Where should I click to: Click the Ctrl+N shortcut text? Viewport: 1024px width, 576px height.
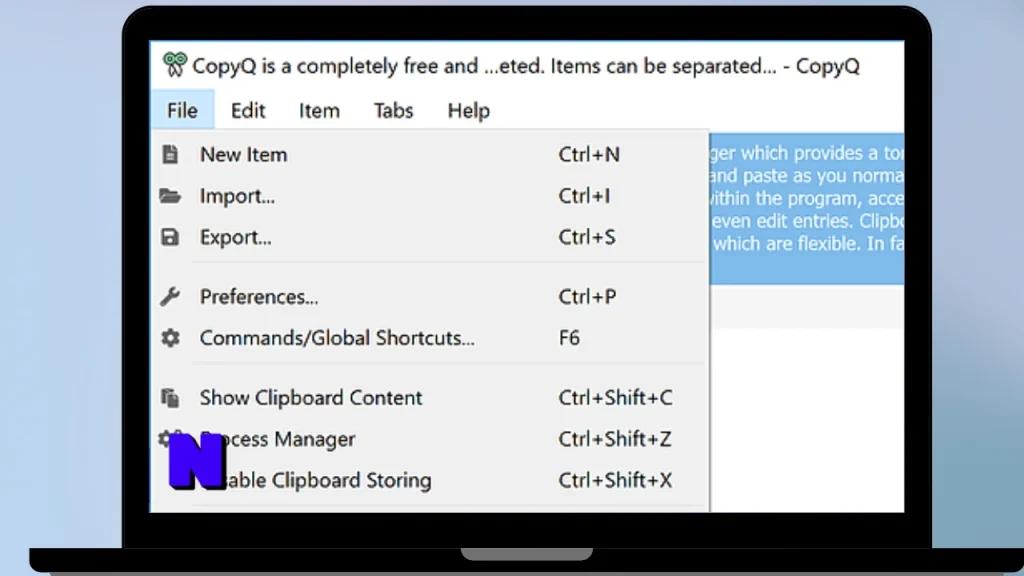click(589, 155)
